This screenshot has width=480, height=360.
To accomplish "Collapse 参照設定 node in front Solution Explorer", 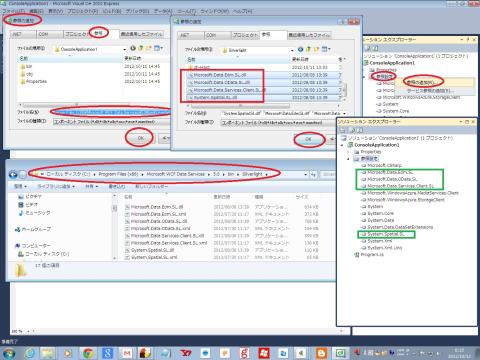I will 348,159.
